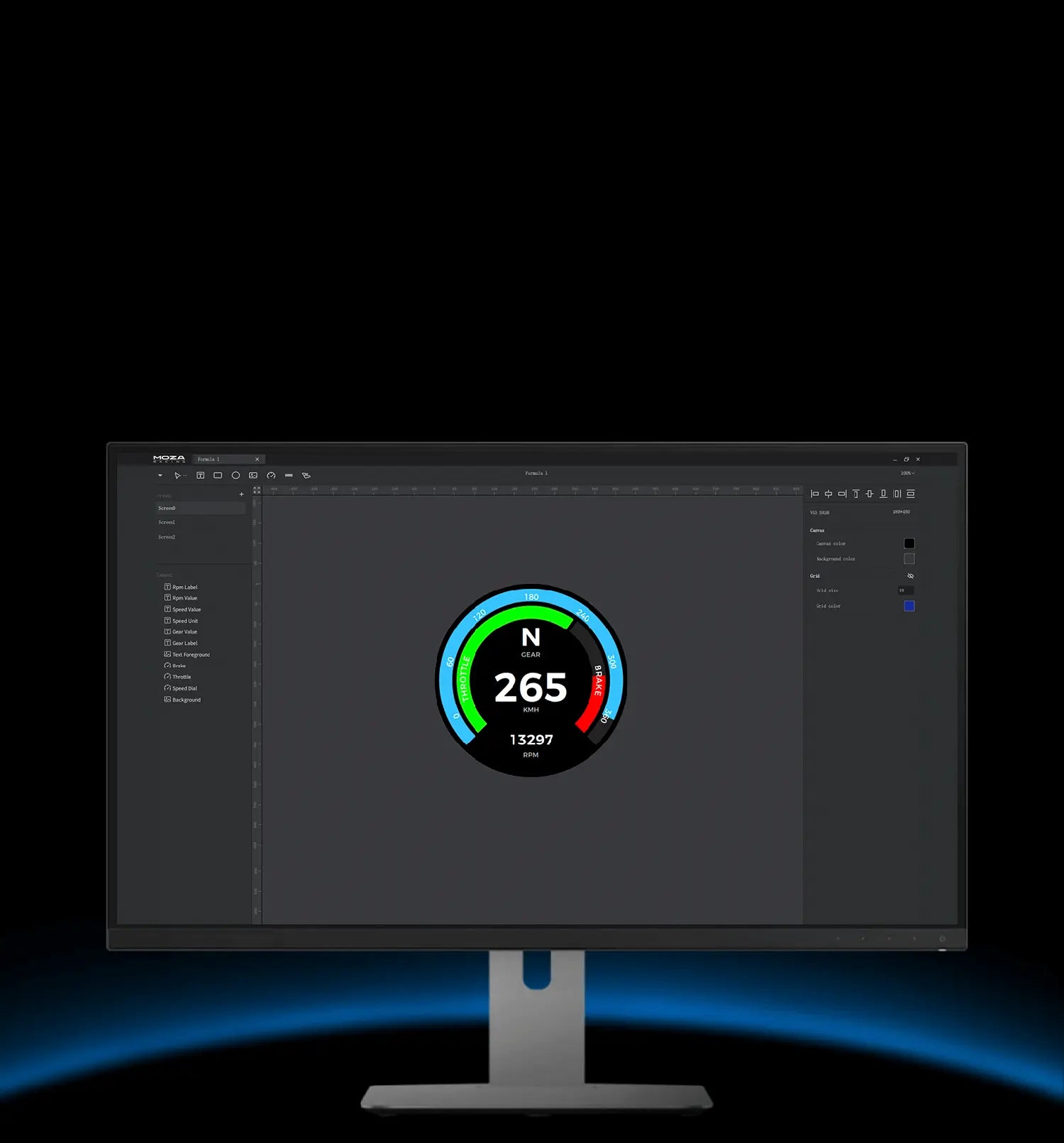Add a new screen with plus button
This screenshot has width=1064, height=1143.
click(241, 495)
